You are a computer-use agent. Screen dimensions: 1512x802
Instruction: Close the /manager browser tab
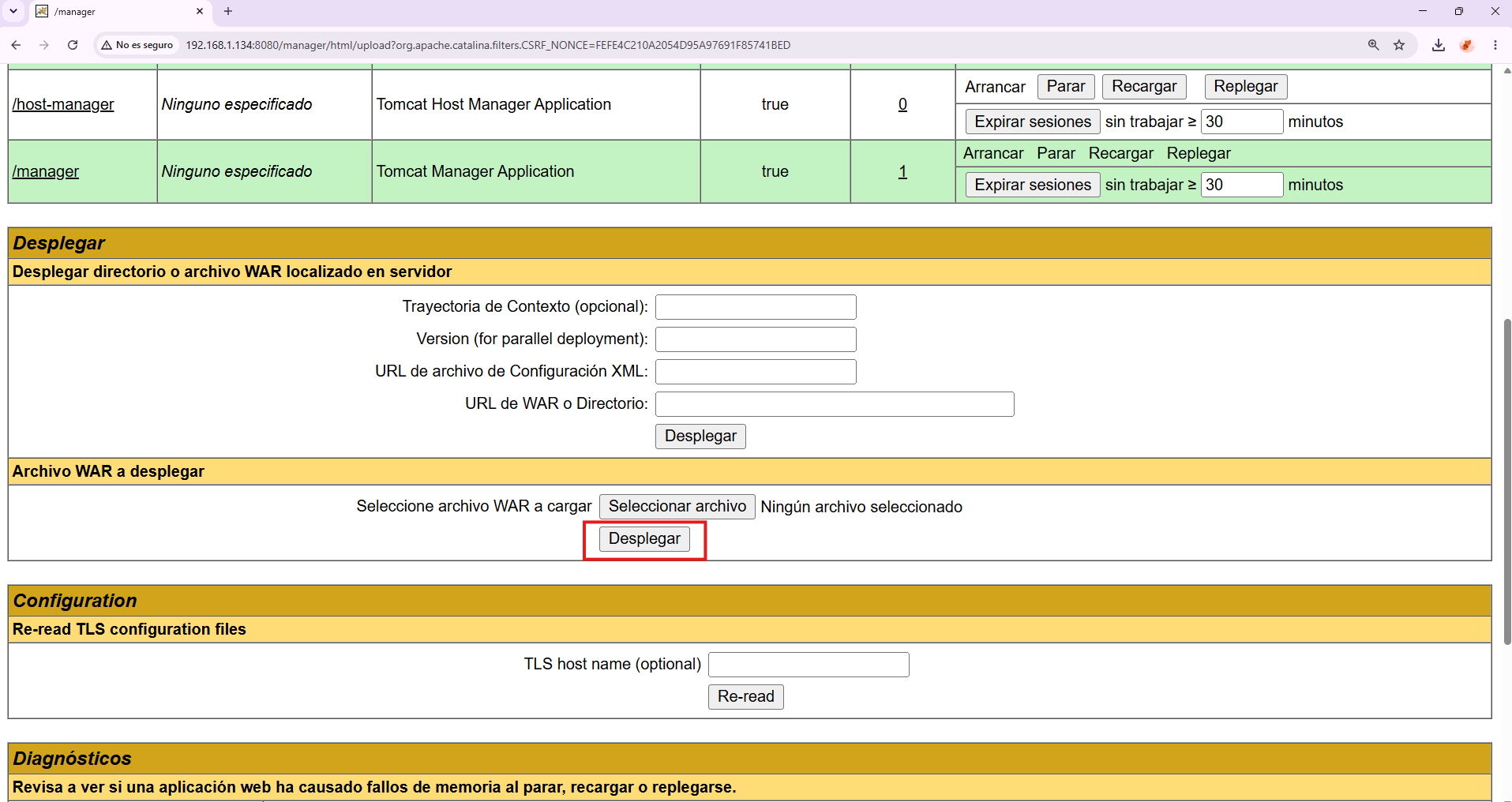(x=200, y=11)
